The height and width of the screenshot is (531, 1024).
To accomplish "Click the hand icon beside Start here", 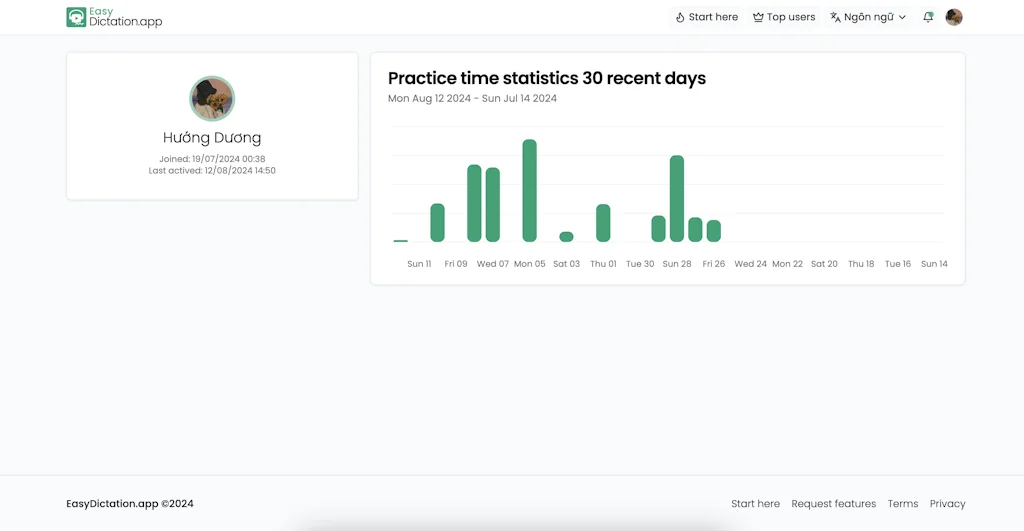I will coord(680,17).
